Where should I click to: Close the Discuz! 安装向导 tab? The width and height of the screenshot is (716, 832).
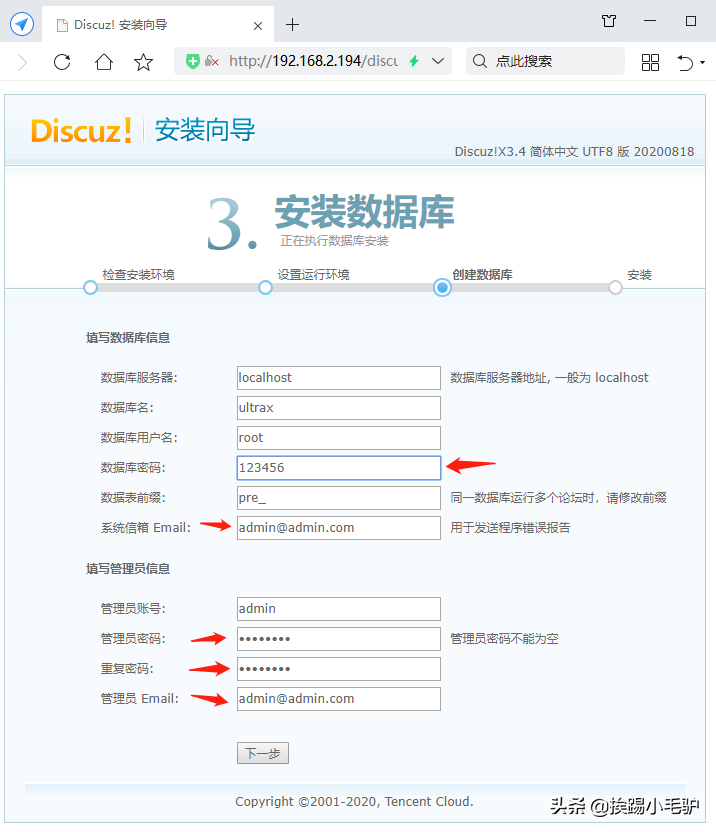point(258,25)
